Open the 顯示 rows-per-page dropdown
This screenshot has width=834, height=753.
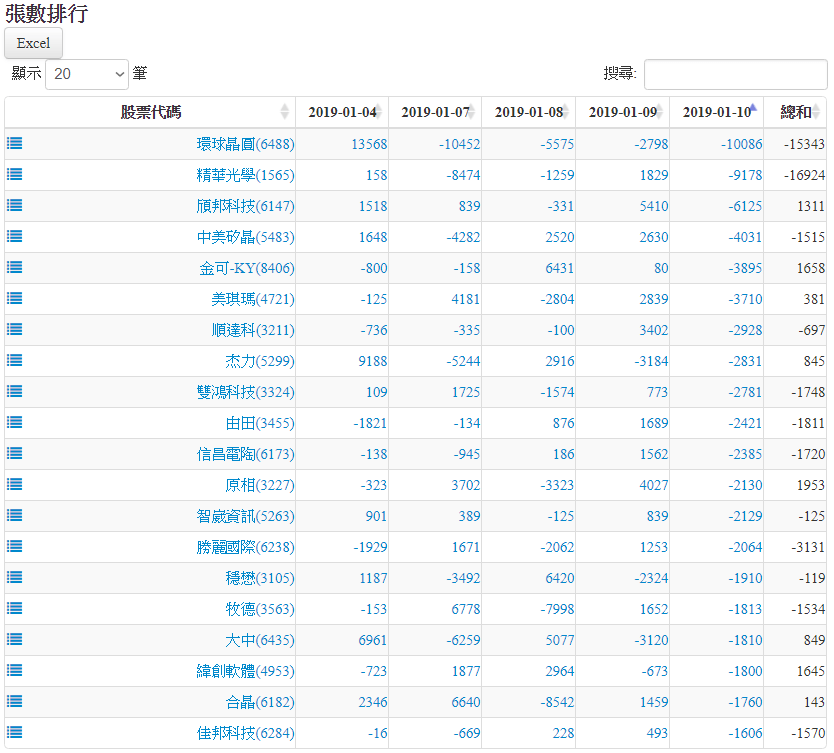pyautogui.click(x=87, y=74)
